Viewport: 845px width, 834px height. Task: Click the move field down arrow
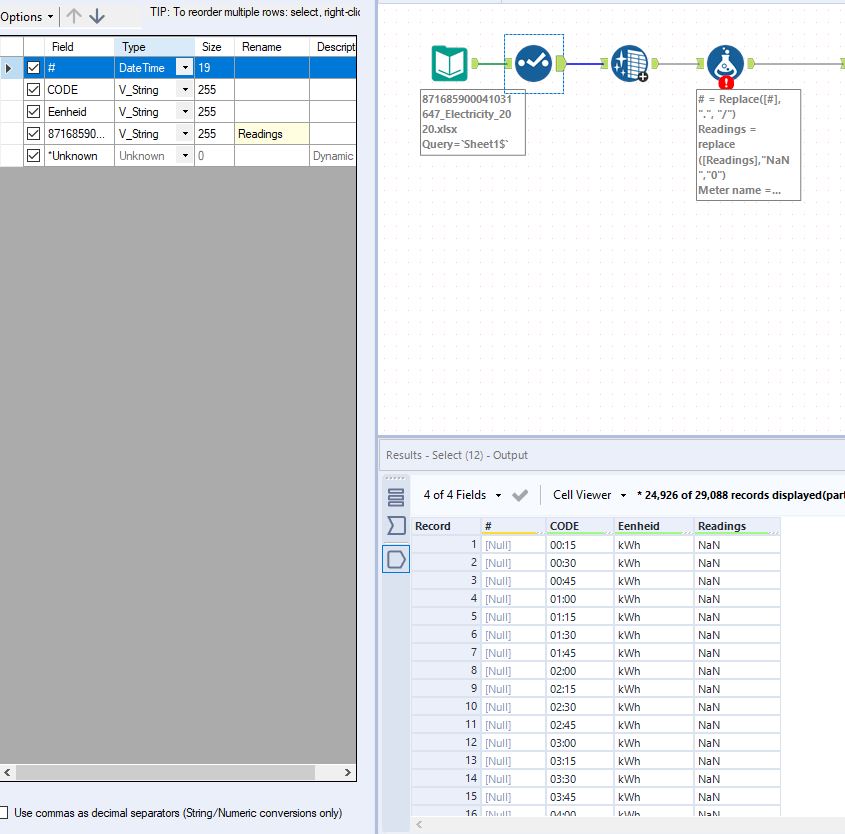click(x=96, y=16)
